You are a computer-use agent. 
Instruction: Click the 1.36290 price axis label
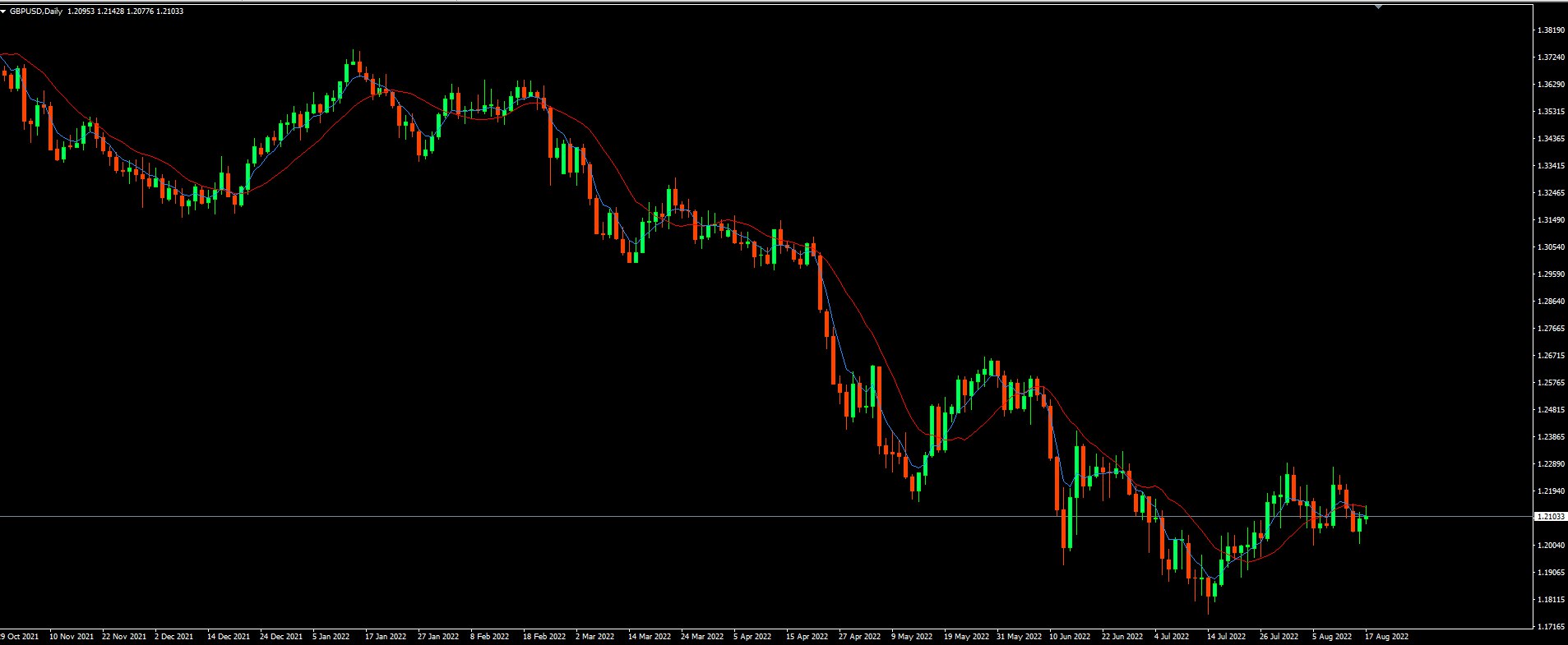[1550, 85]
